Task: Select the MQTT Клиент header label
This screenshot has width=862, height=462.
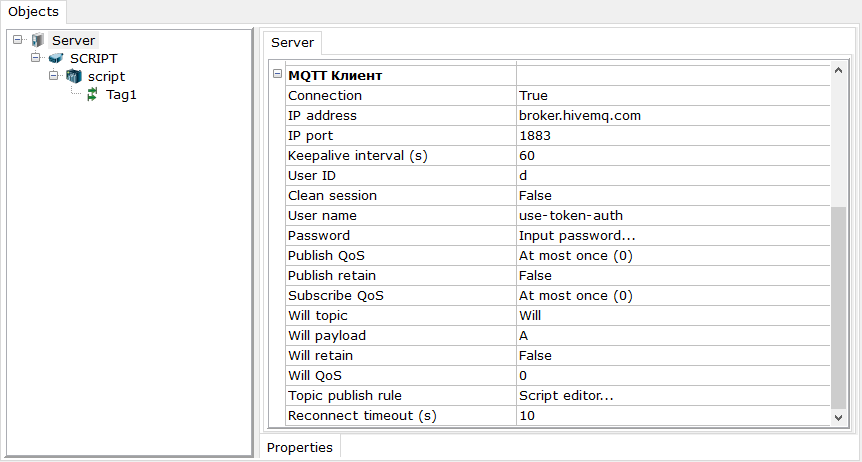Action: [335, 75]
